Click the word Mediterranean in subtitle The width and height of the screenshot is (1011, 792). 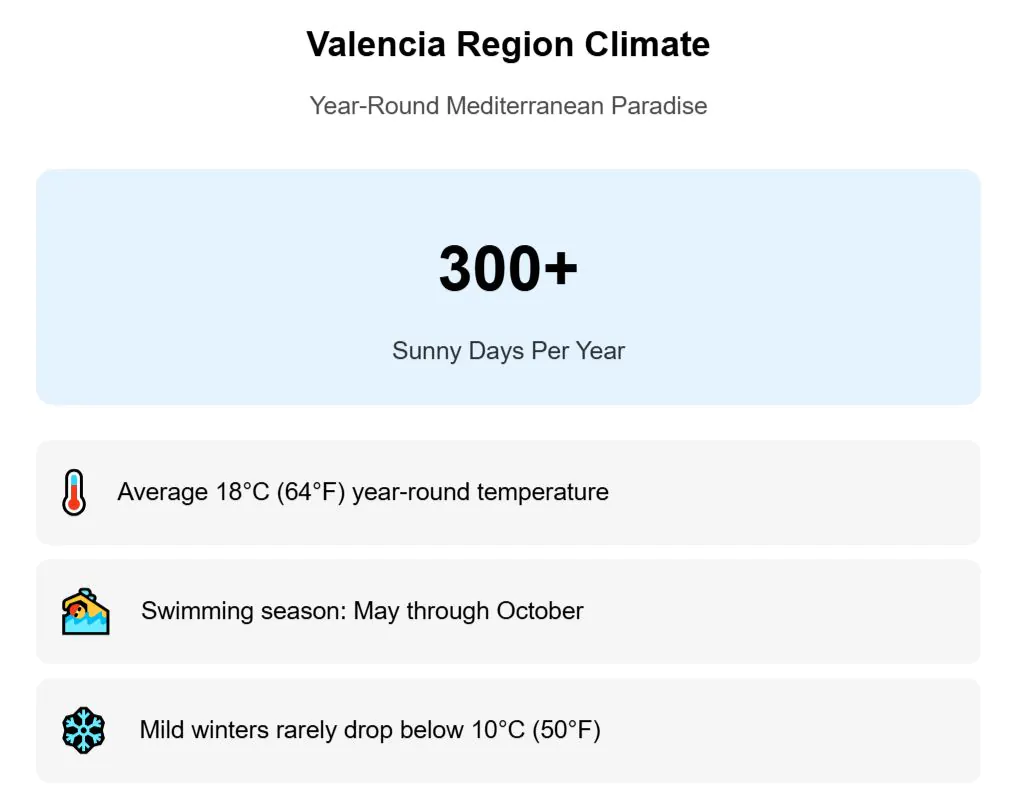525,105
